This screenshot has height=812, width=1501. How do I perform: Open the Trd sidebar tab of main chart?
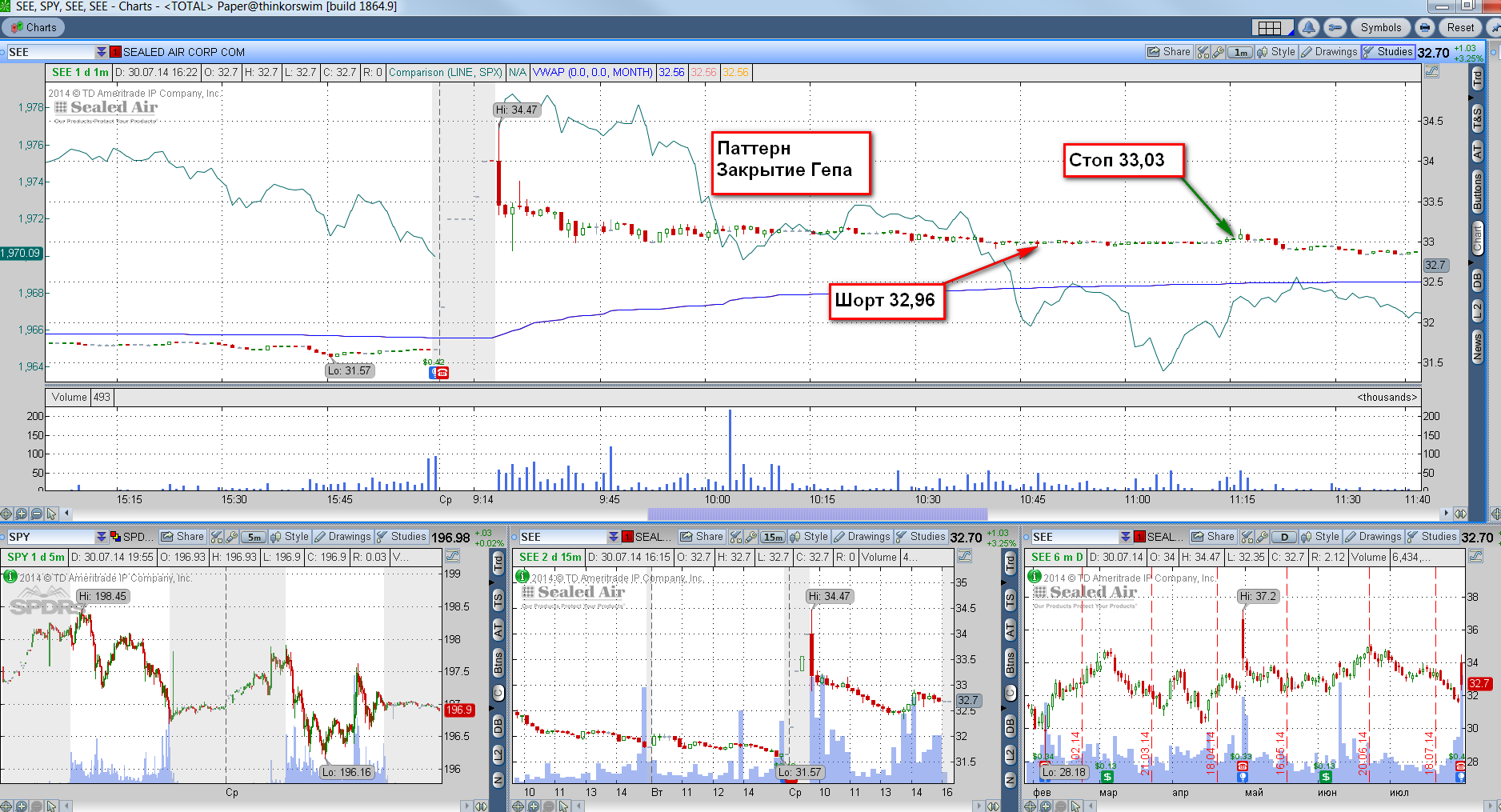click(x=1477, y=78)
